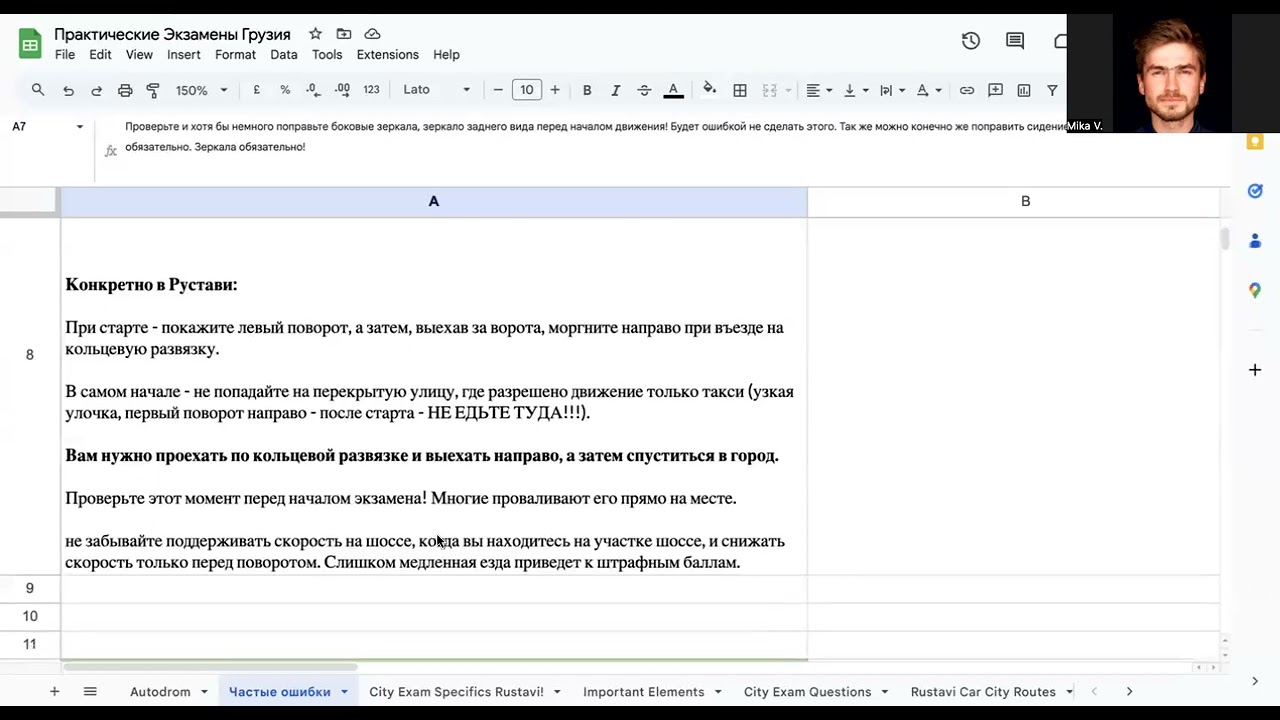
Task: Open the fill color picker
Action: [x=709, y=90]
